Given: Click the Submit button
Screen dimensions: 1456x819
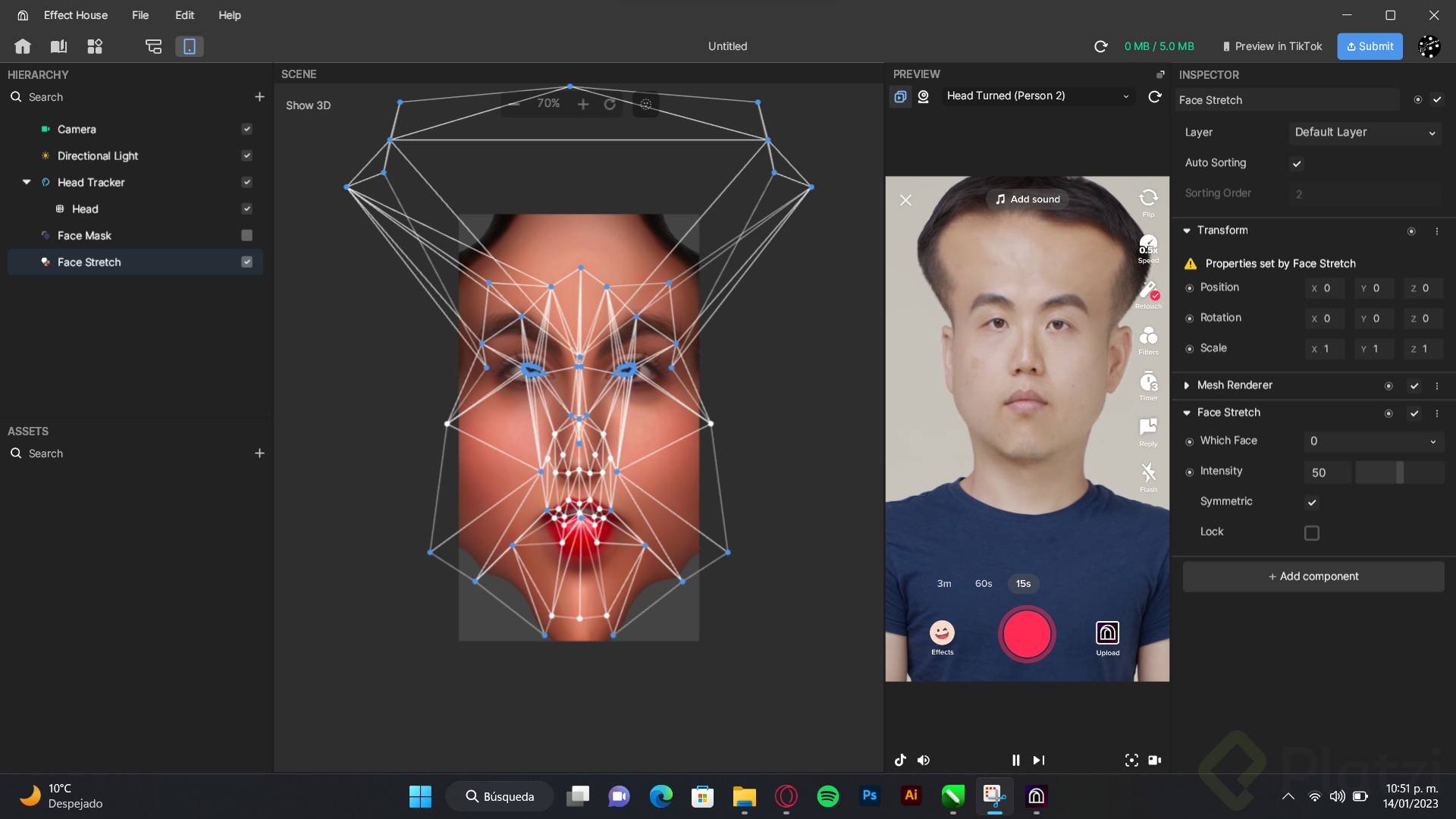Looking at the screenshot, I should 1370,46.
